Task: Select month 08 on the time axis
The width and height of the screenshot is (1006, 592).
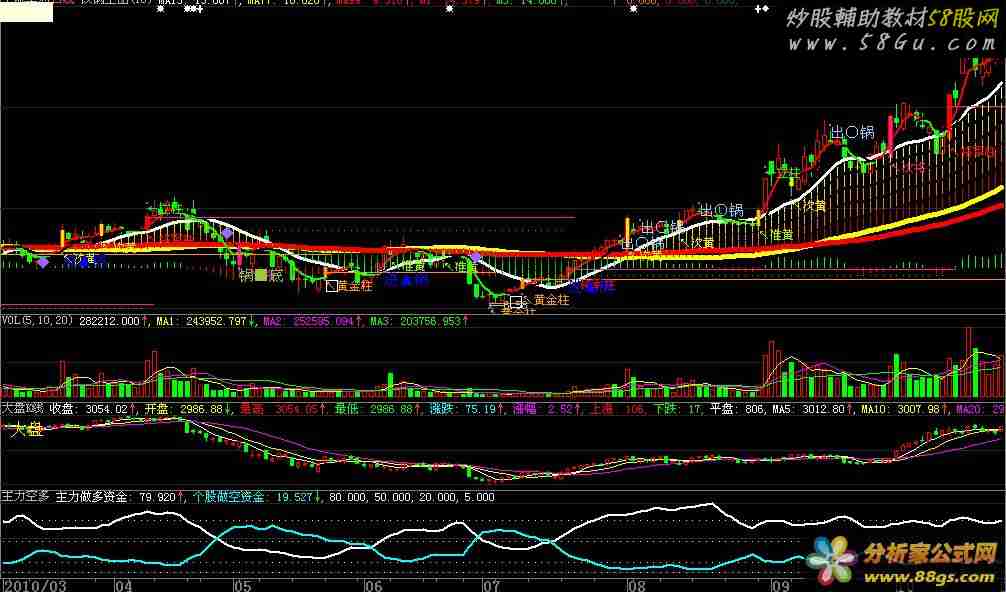Action: point(636,583)
